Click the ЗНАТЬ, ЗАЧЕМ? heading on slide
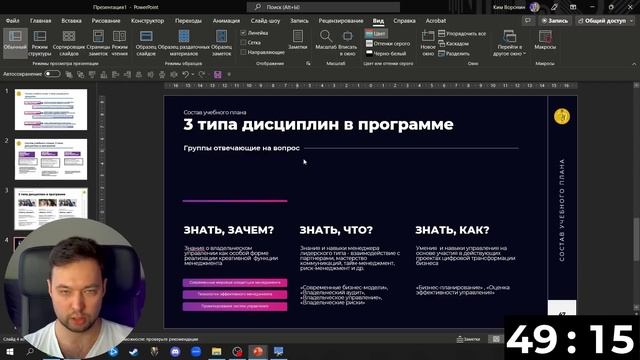The width and height of the screenshot is (640, 360). (x=229, y=230)
